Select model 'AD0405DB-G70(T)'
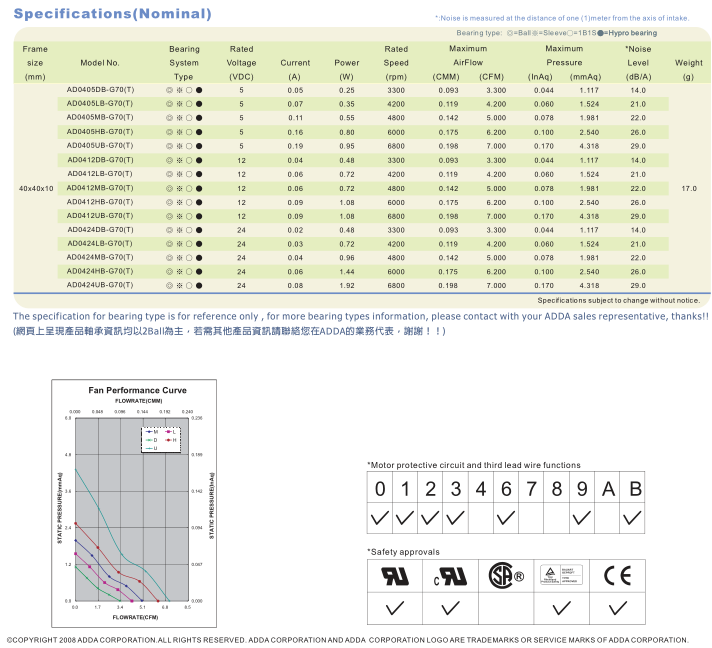Viewport: 712px width, 648px height. 100,90
